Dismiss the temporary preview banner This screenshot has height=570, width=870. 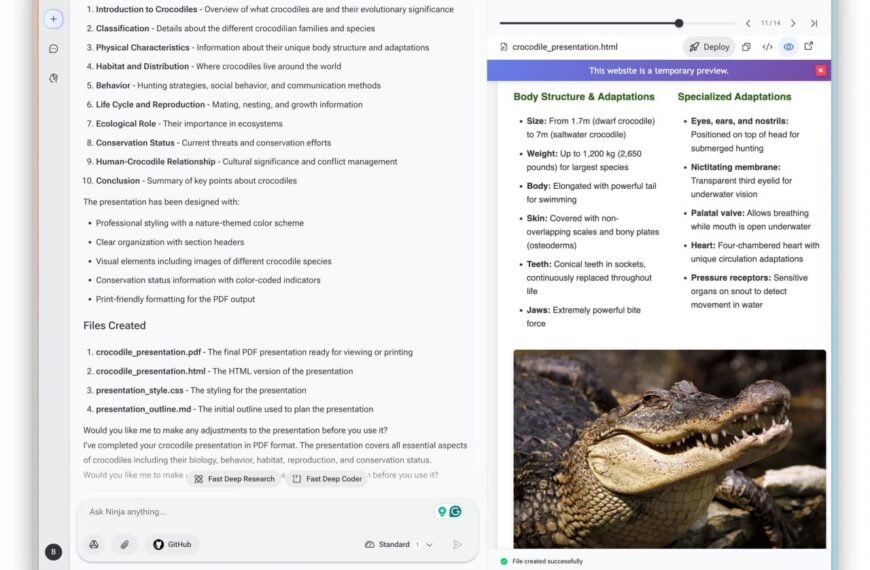pyautogui.click(x=820, y=70)
